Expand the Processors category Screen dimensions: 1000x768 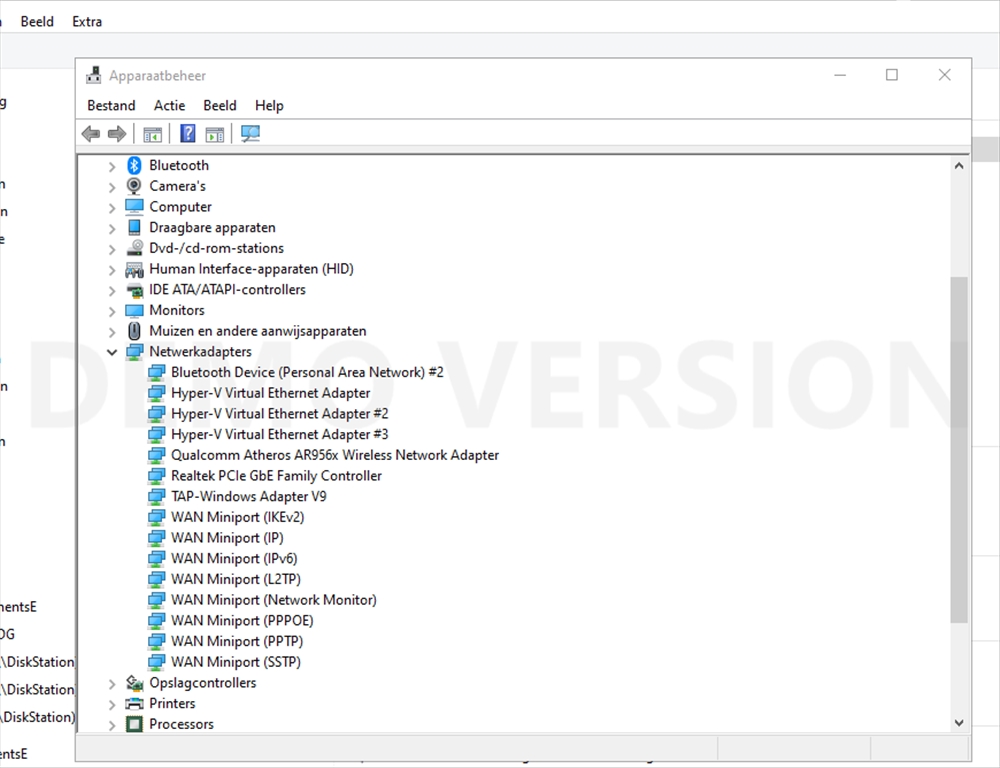point(112,724)
